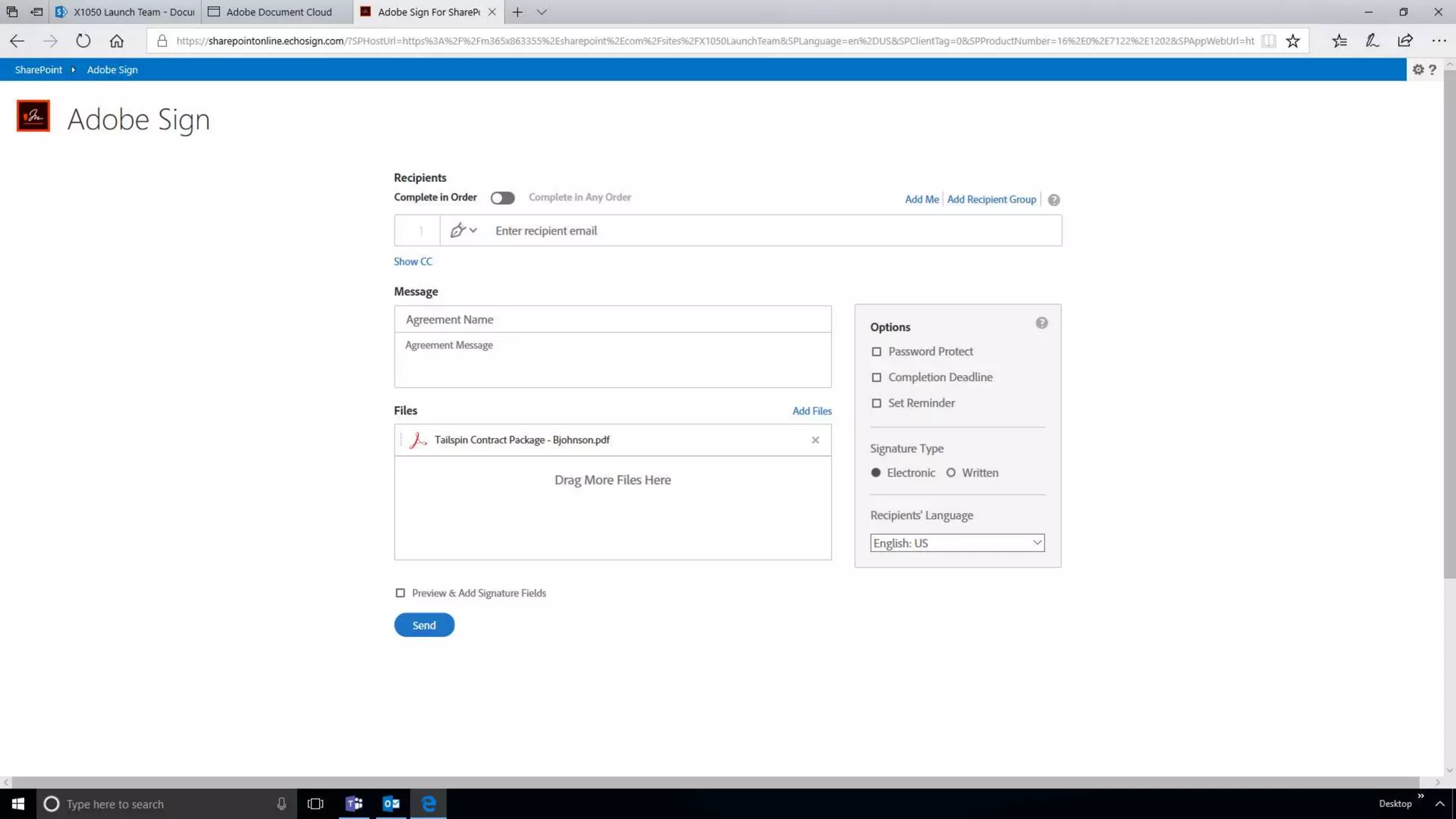Expand the Recipients' Language dropdown

956,543
